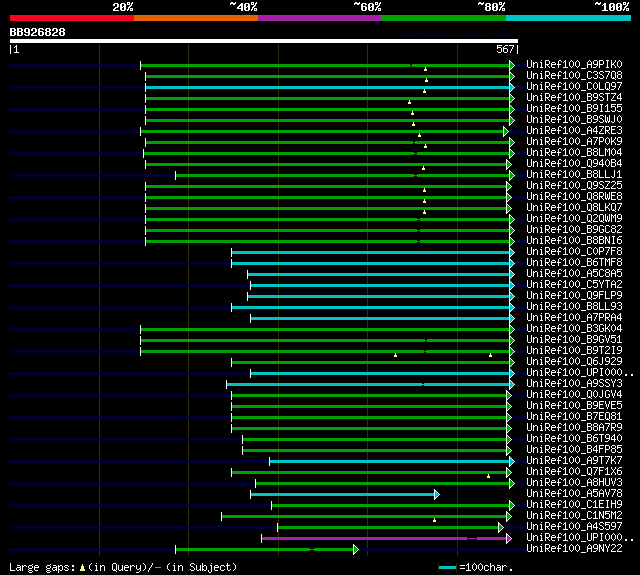
Task: Click the yellow gap marker below the C1N5M2 bar
Action: (434, 520)
